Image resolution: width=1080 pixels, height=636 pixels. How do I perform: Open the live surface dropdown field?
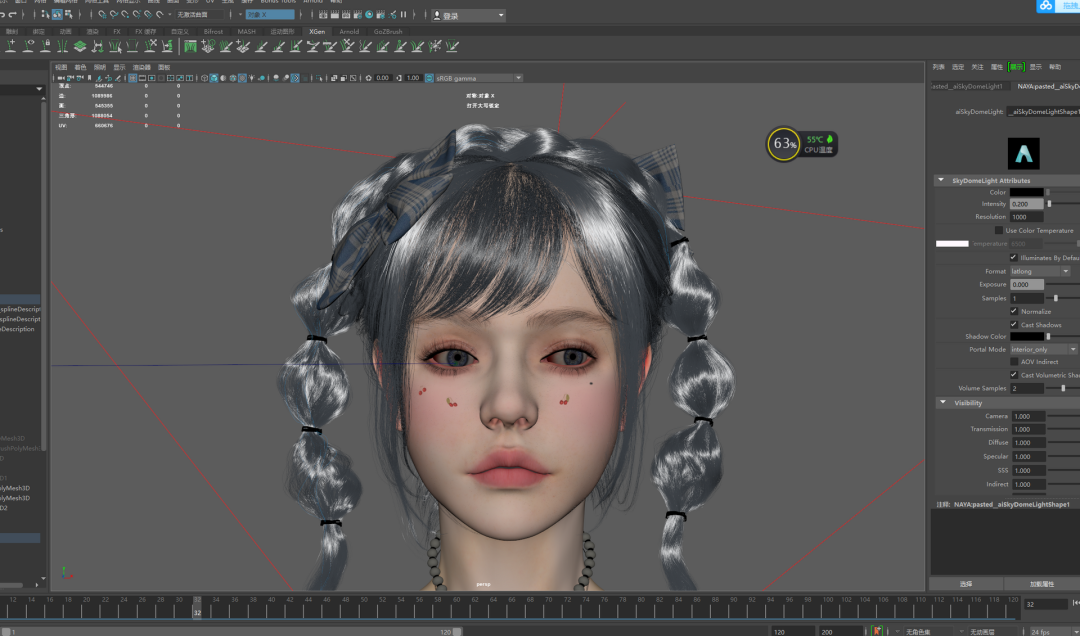(x=199, y=14)
